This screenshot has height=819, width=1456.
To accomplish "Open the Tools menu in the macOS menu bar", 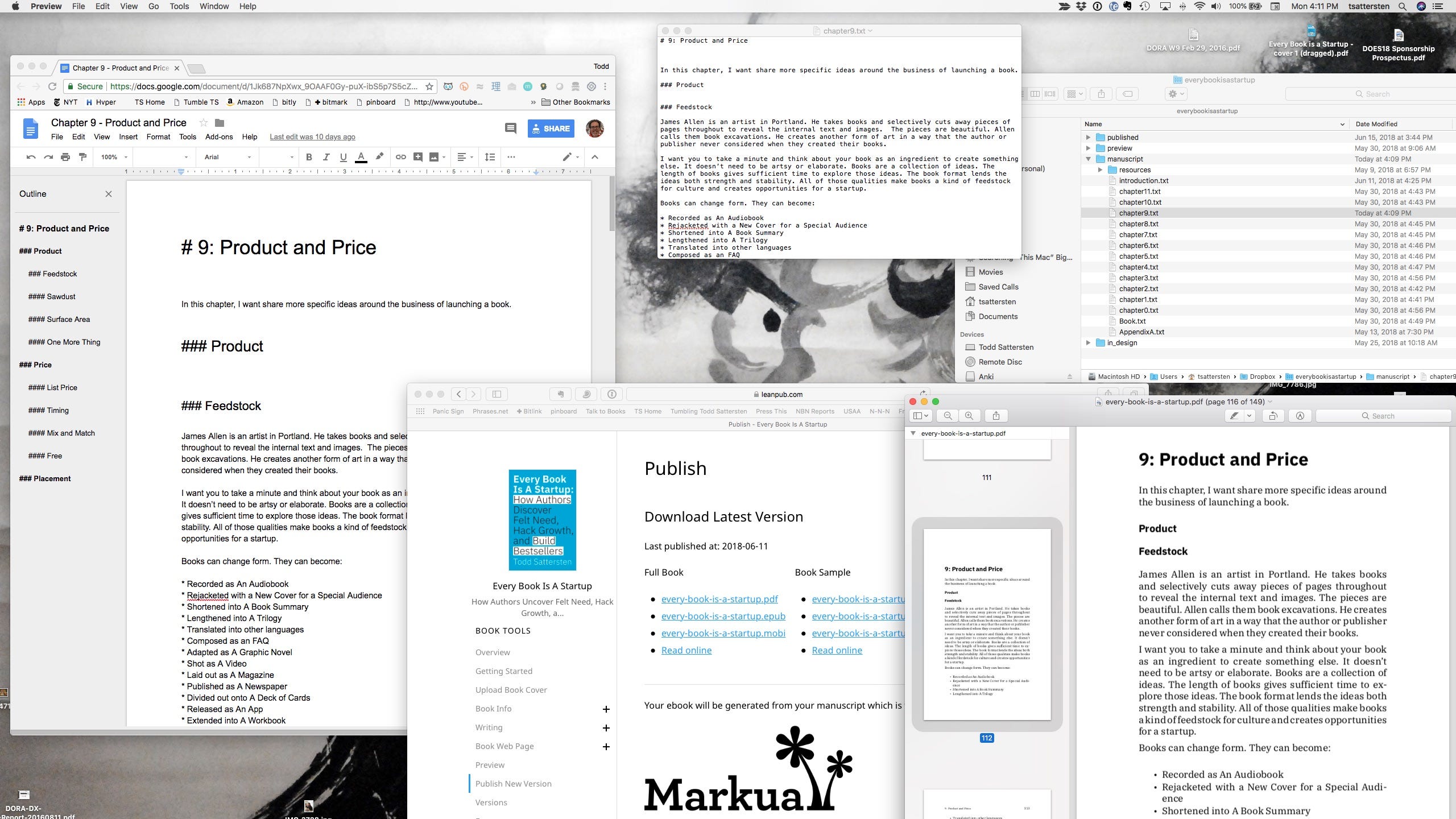I will click(x=179, y=6).
